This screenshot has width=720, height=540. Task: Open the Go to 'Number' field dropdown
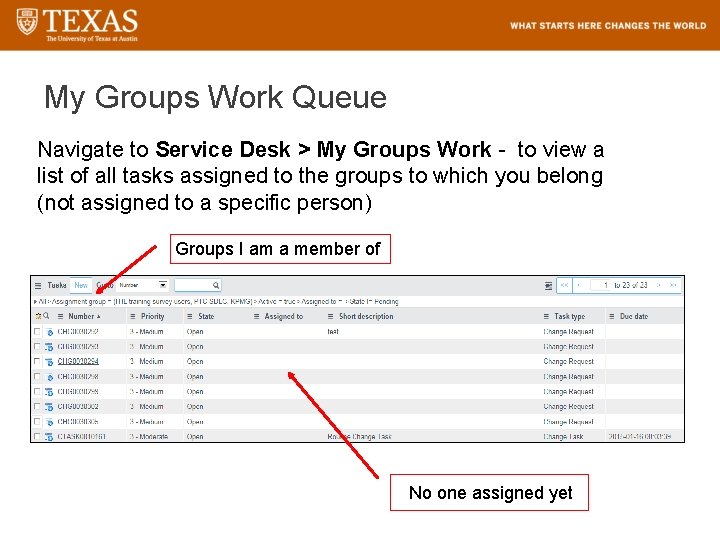143,285
